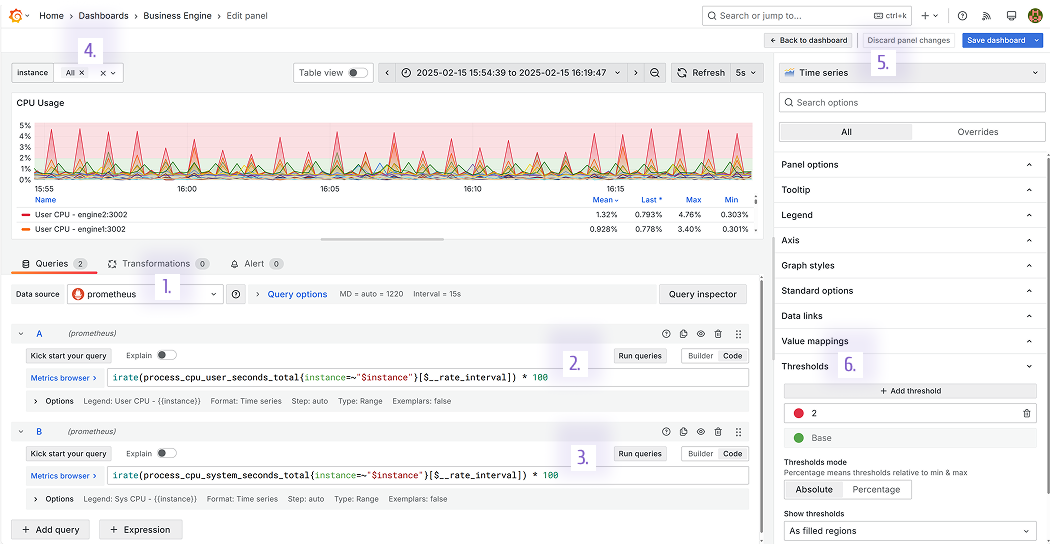
Task: Open the prometheus data source dropdown
Action: pos(145,294)
